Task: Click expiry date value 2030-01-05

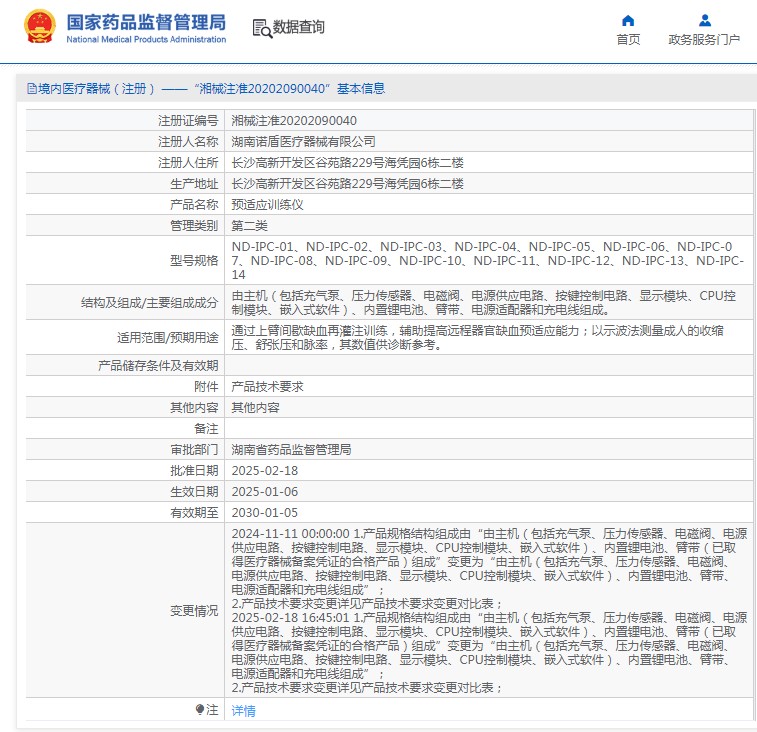Action: [x=265, y=512]
